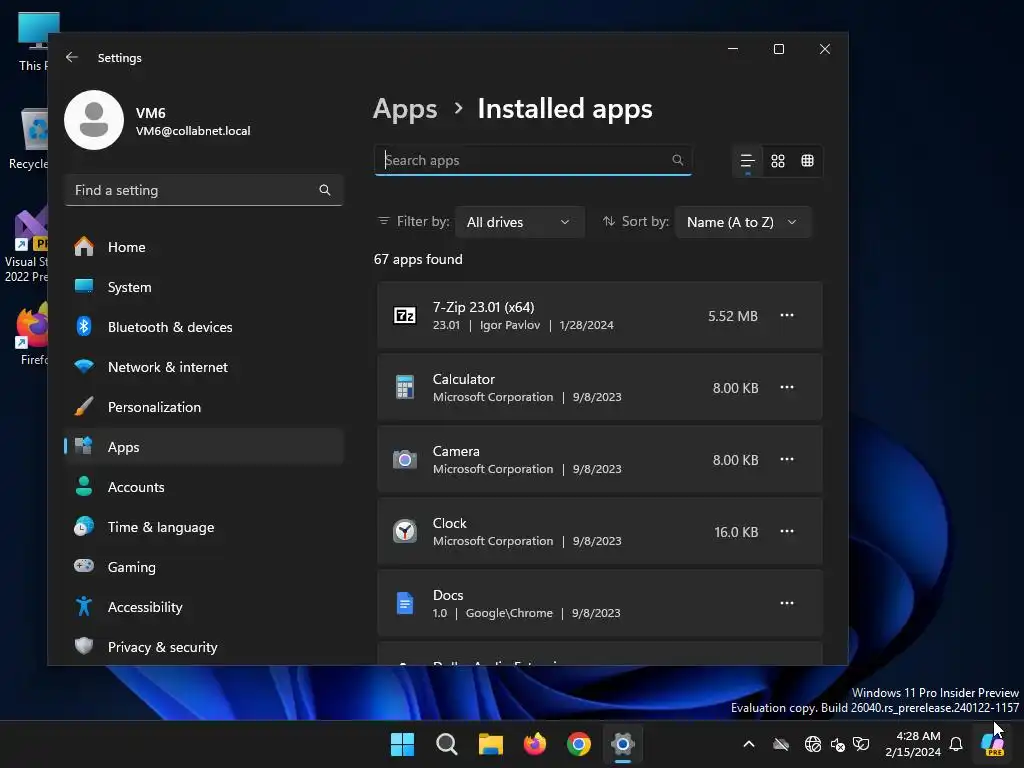Open System settings page
This screenshot has height=768, width=1024.
pos(204,287)
